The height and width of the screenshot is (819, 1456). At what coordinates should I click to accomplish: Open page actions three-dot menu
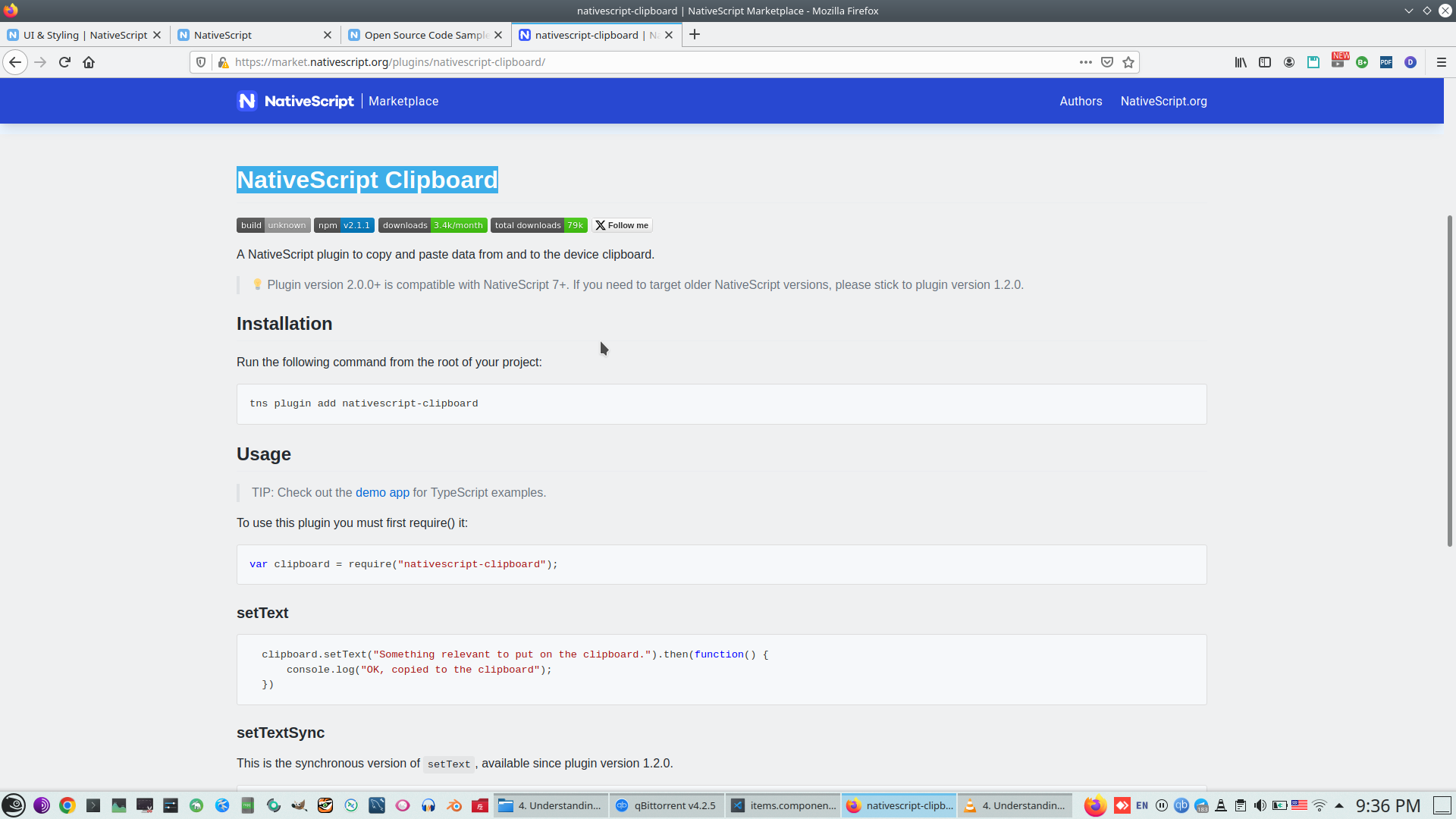1086,62
